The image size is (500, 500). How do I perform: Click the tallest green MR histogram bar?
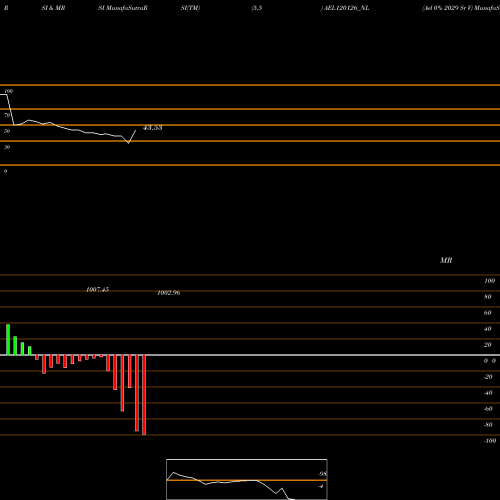8,340
